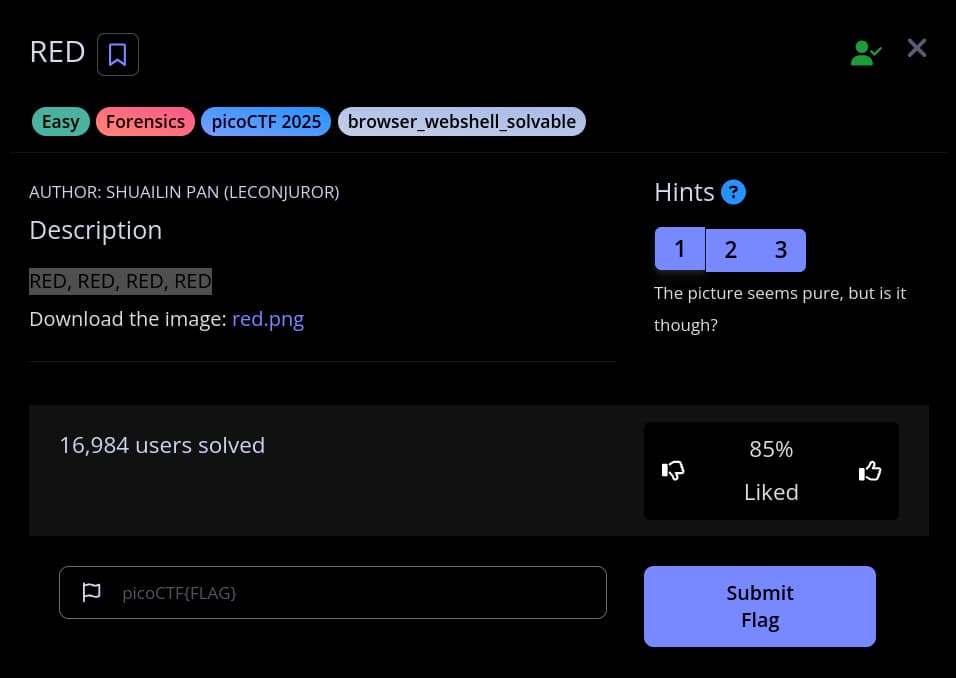This screenshot has width=956, height=678.
Task: Click the highlighted RED, RED description text
Action: pyautogui.click(x=120, y=281)
